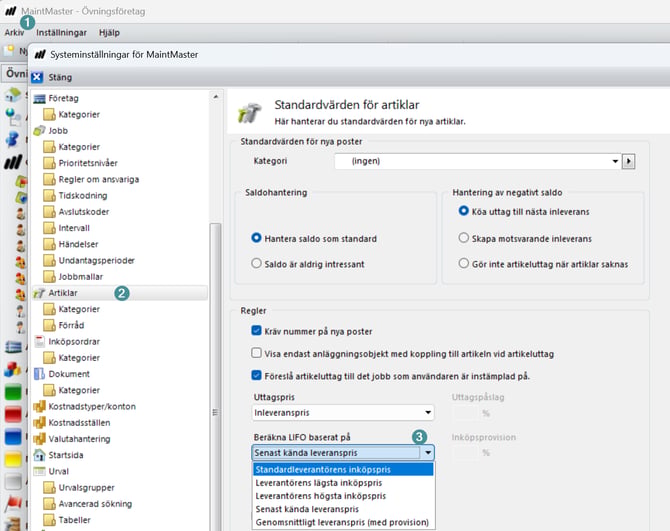Click the Urval list icon
The image size is (670, 531).
39,471
